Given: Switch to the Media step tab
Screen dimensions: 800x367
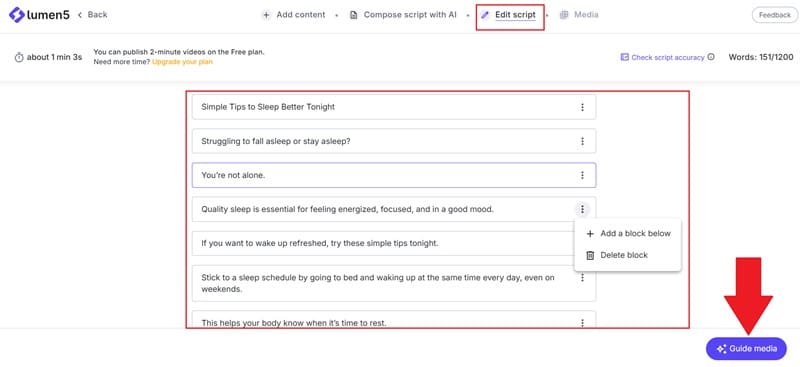Looking at the screenshot, I should pyautogui.click(x=579, y=15).
